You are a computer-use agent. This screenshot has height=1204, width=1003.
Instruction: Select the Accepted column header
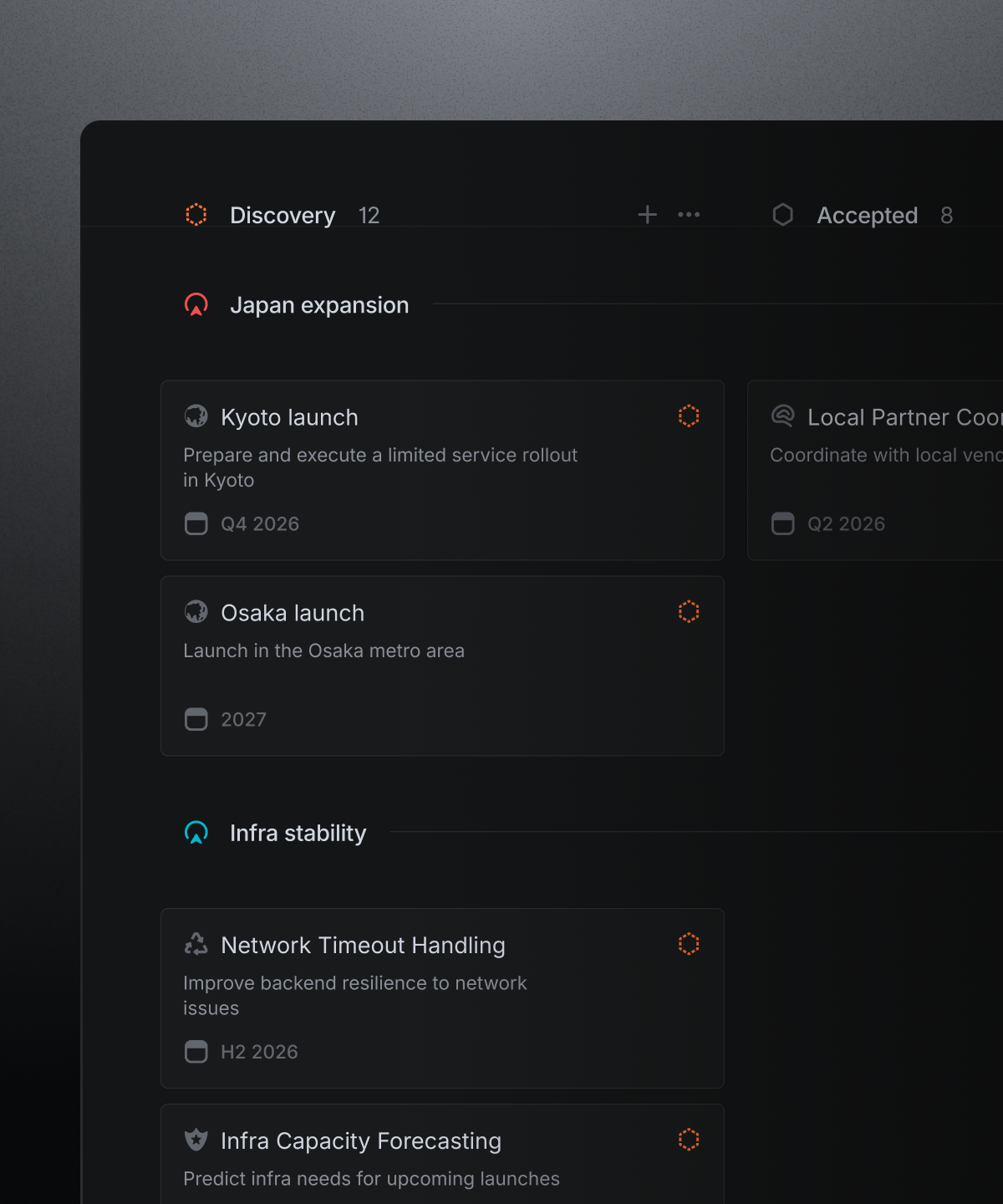(x=867, y=216)
